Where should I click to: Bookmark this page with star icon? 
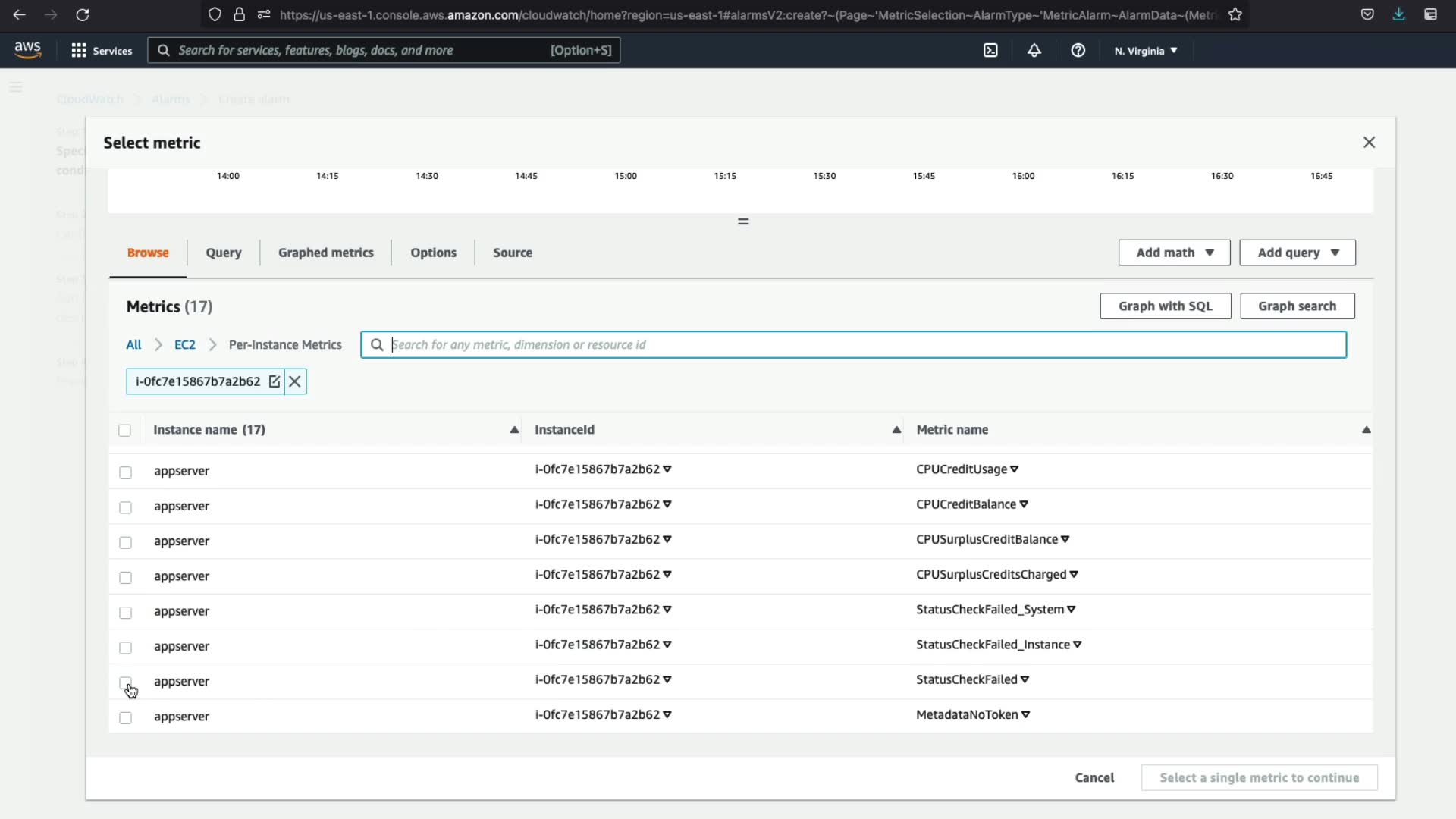coord(1235,14)
